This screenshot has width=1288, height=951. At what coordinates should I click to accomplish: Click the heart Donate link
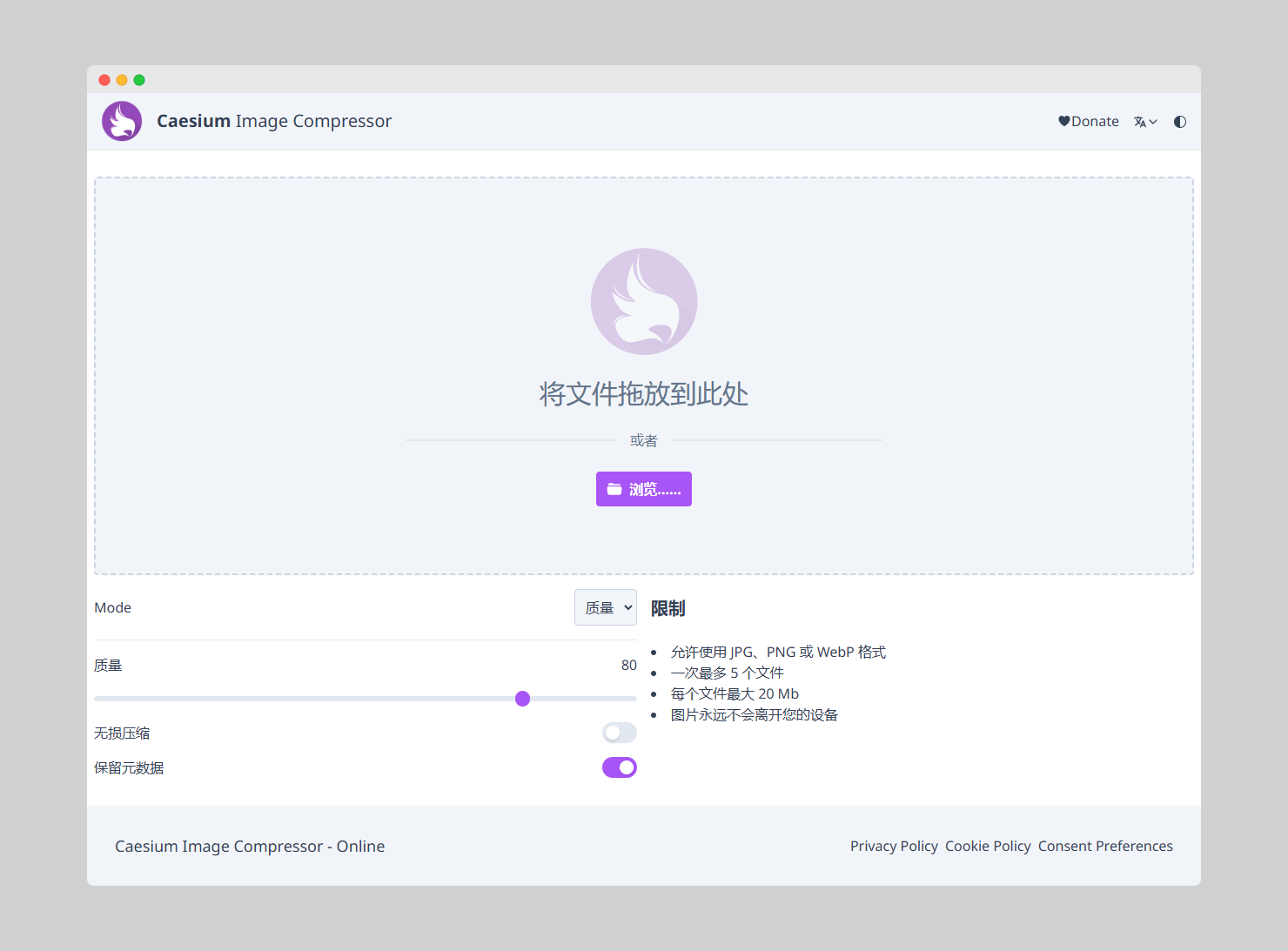pyautogui.click(x=1088, y=122)
